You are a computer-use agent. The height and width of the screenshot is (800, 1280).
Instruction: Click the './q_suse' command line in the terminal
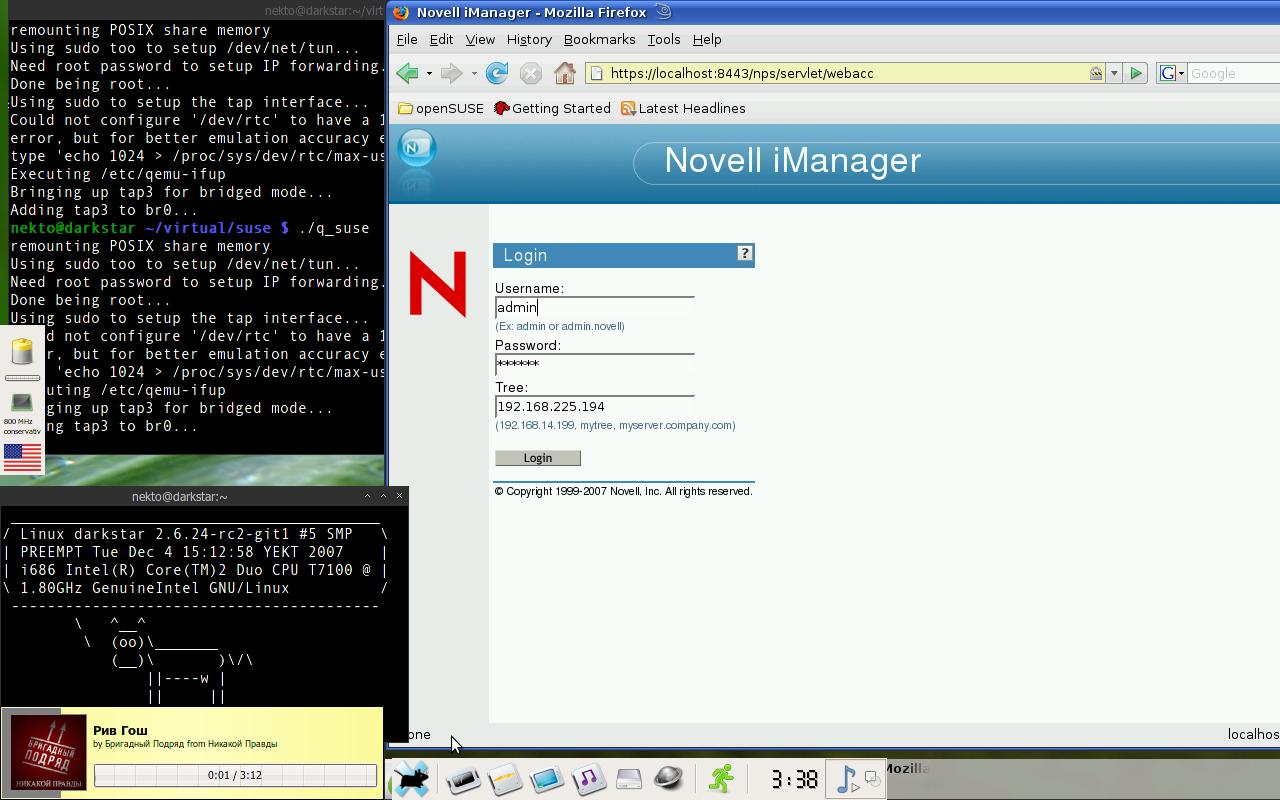(335, 228)
